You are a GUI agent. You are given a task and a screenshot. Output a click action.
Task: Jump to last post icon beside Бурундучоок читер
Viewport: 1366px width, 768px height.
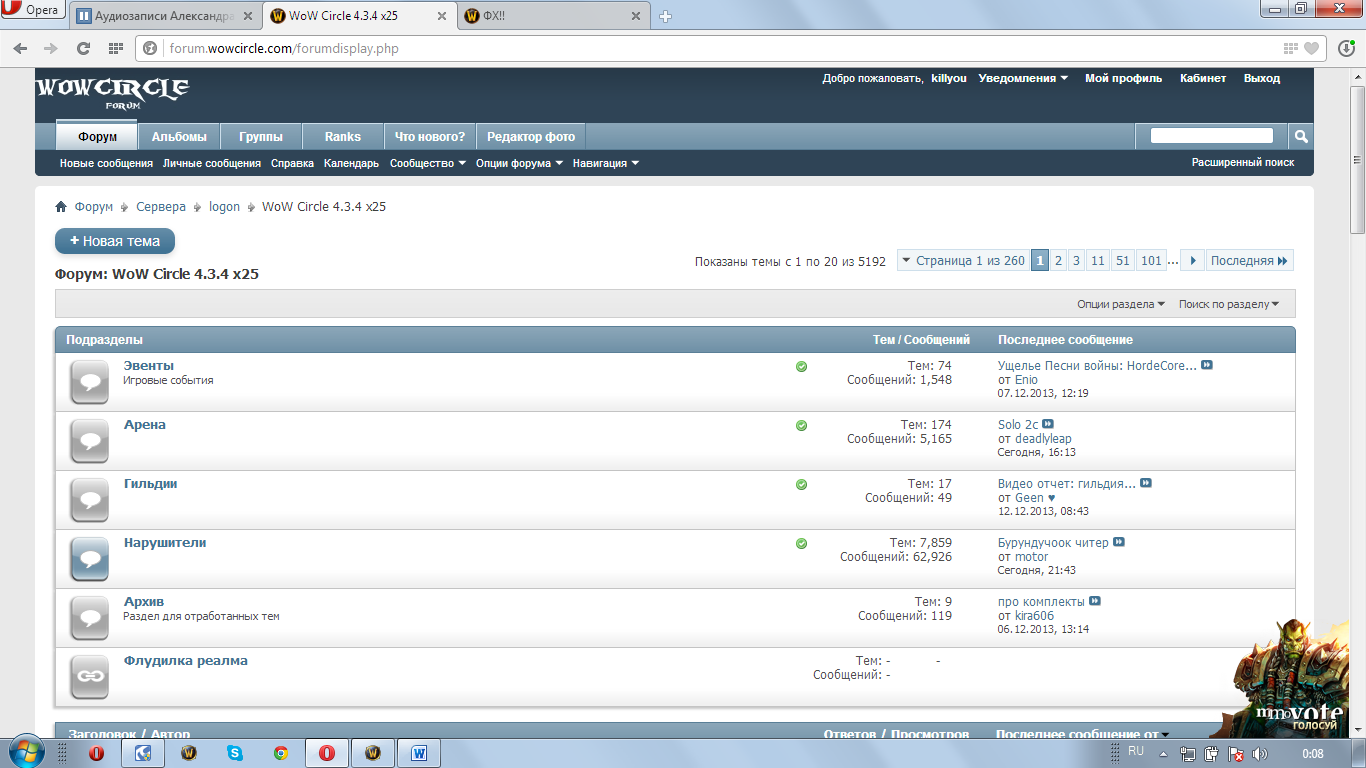tap(1119, 542)
